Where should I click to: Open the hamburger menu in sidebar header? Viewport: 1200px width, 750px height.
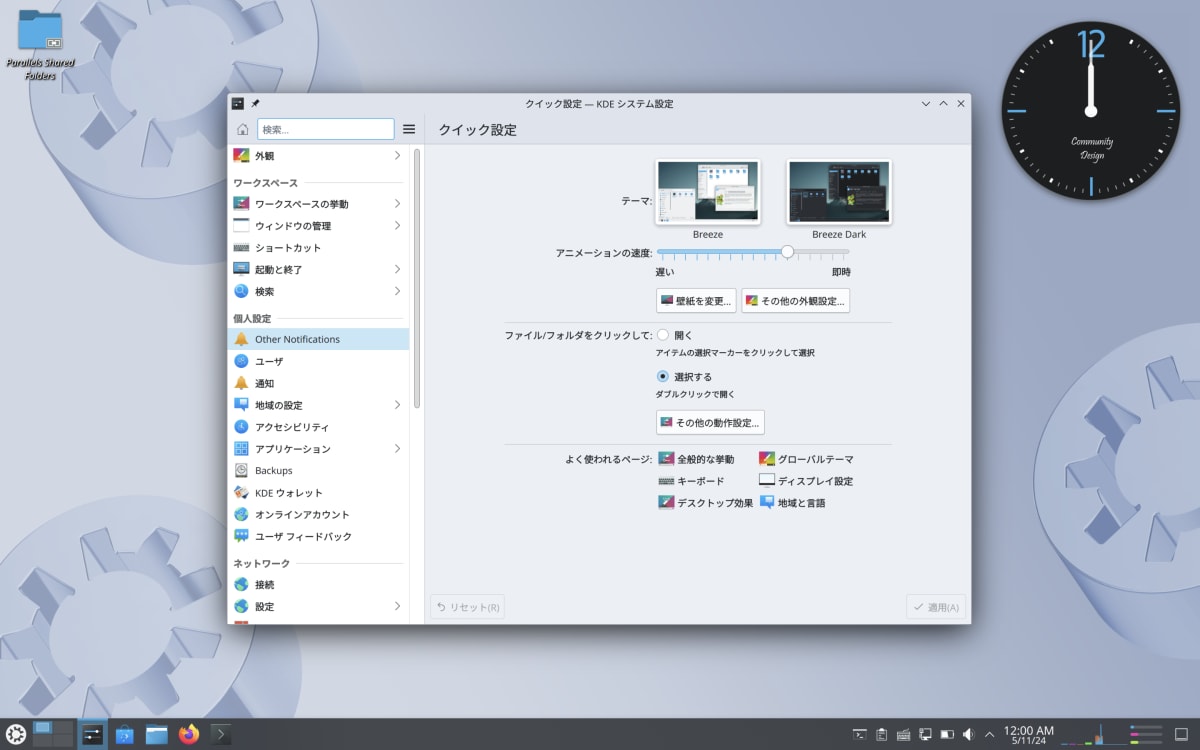409,129
